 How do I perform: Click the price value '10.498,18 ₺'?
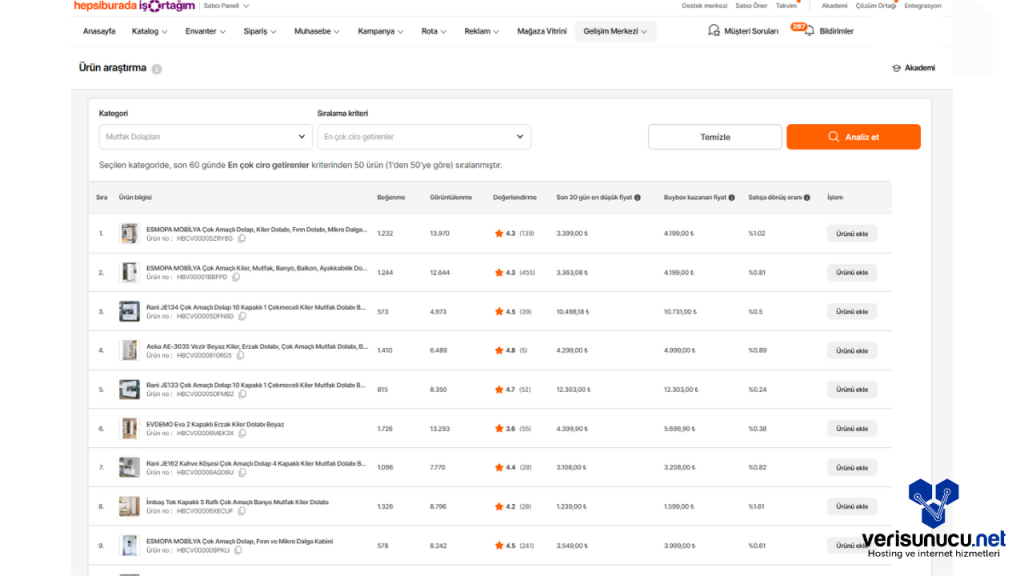(x=573, y=312)
